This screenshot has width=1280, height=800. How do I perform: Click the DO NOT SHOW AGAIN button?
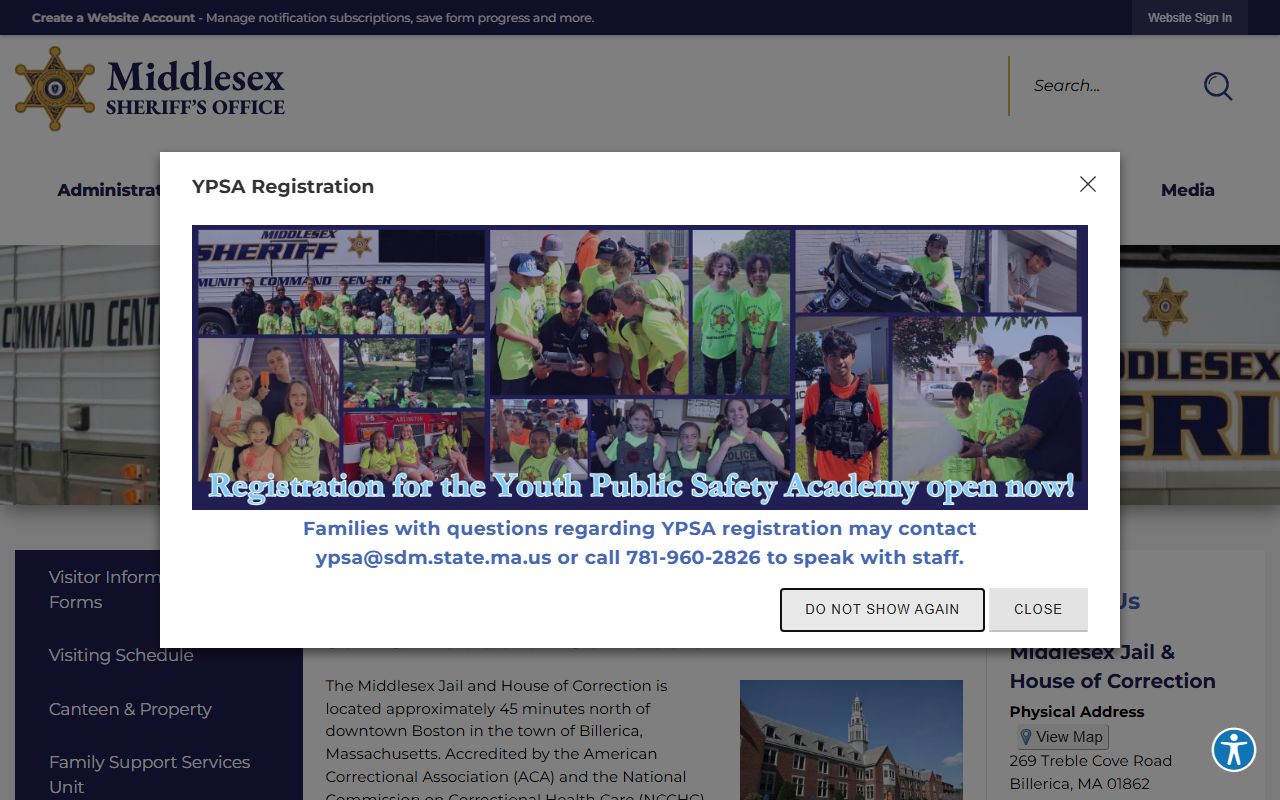[x=882, y=609]
